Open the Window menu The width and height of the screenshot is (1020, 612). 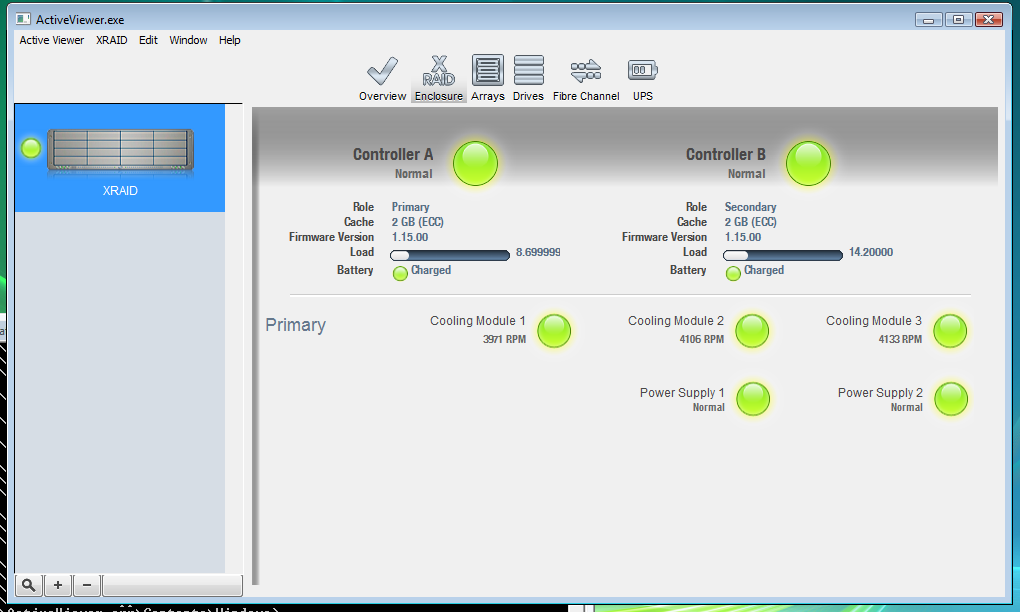(x=188, y=40)
